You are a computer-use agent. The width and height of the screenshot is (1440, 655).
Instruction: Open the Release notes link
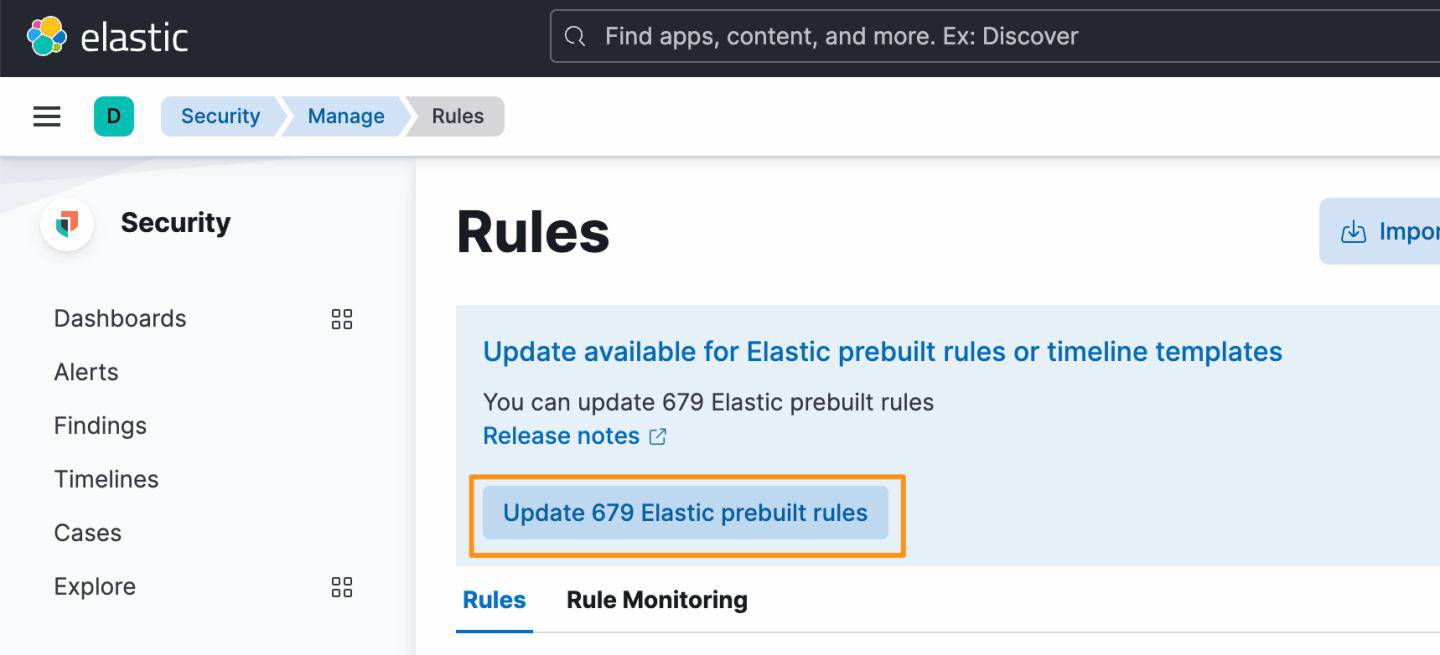point(561,436)
